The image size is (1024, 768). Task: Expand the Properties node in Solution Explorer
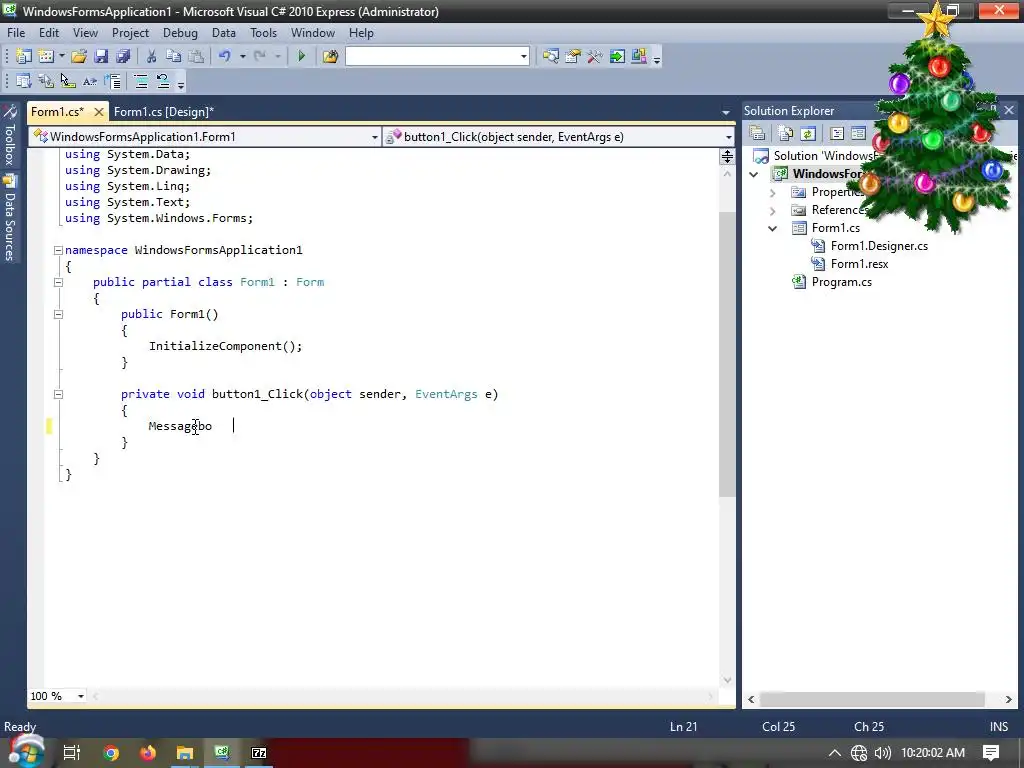[773, 193]
